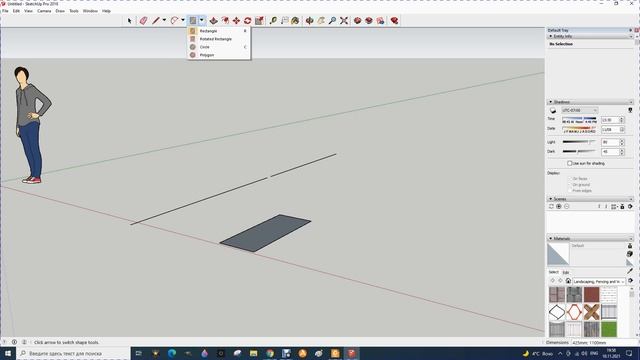This screenshot has width=640, height=360.
Task: Open Line tool variants dropdown arrow
Action: (164, 20)
